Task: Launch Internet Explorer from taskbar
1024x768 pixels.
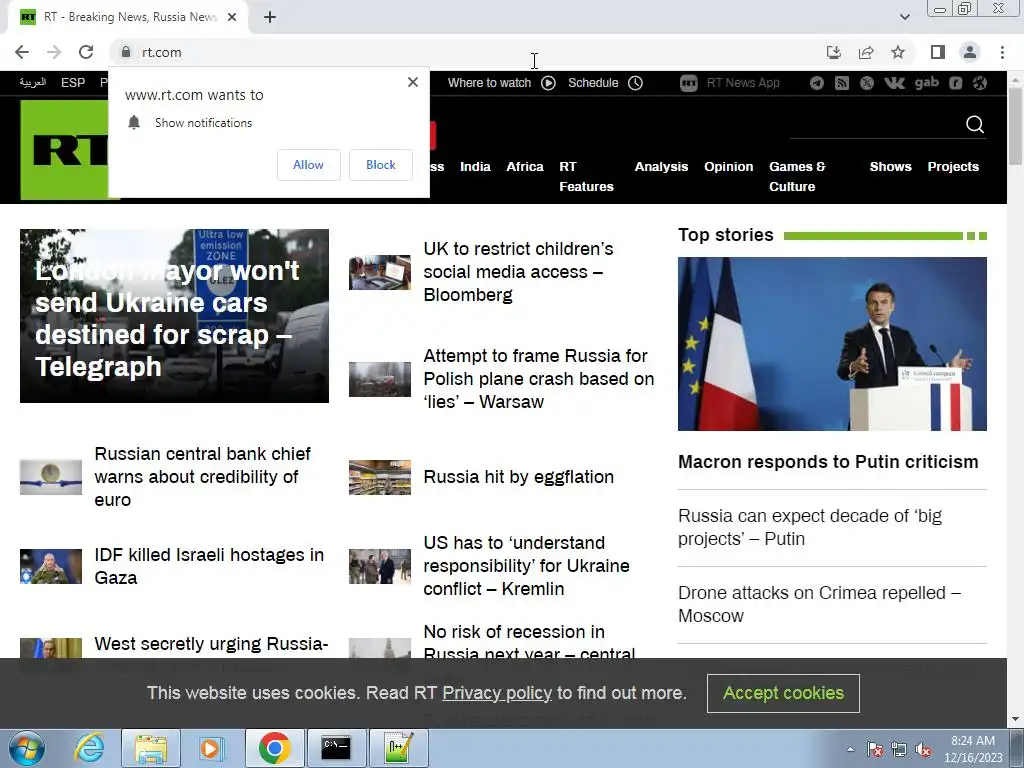Action: (89, 748)
